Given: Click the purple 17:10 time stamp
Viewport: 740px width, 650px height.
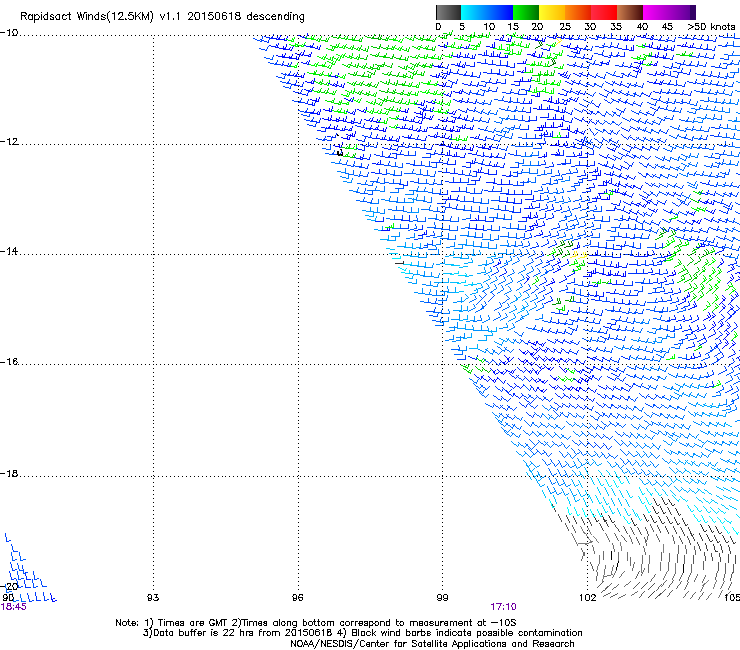Looking at the screenshot, I should pos(503,607).
